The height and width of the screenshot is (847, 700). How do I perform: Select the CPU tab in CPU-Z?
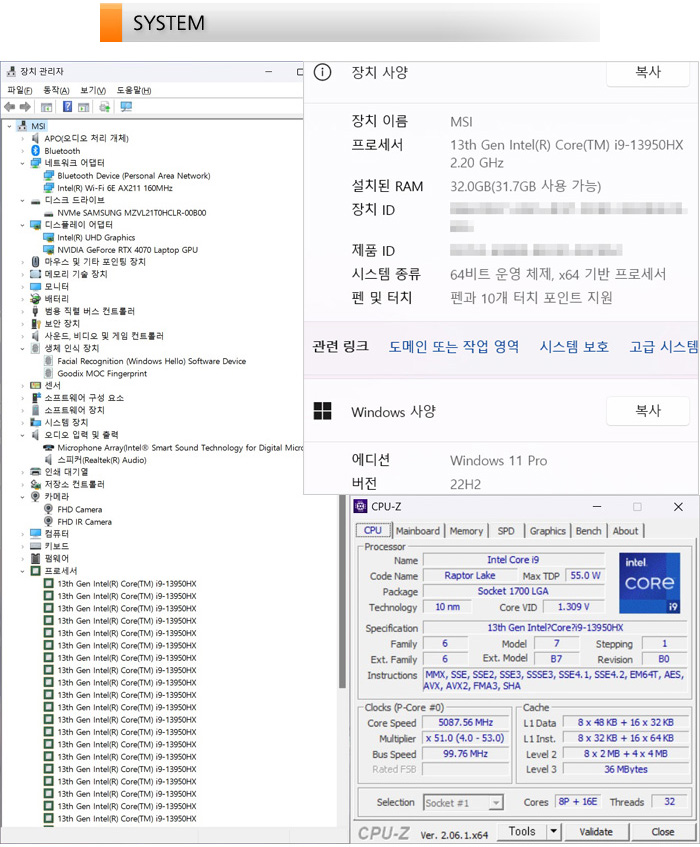pos(373,530)
